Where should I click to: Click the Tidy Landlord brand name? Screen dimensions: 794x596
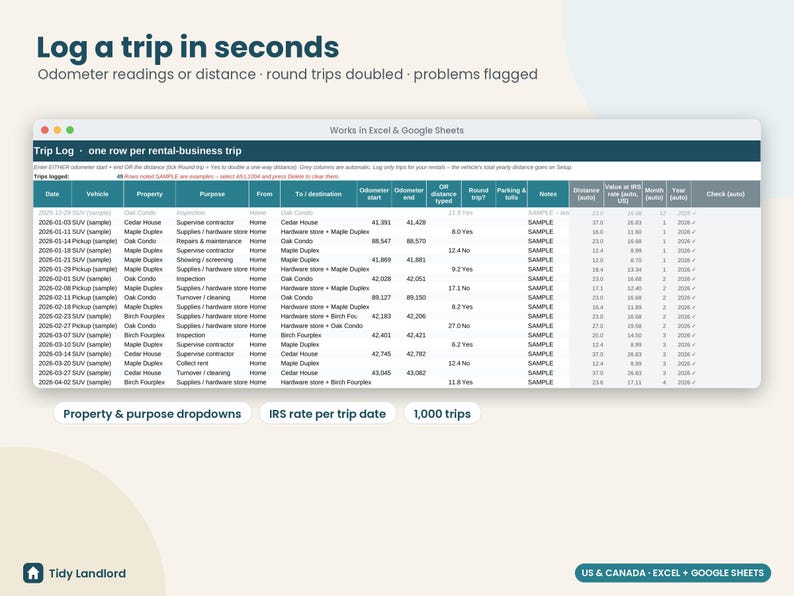(x=87, y=573)
